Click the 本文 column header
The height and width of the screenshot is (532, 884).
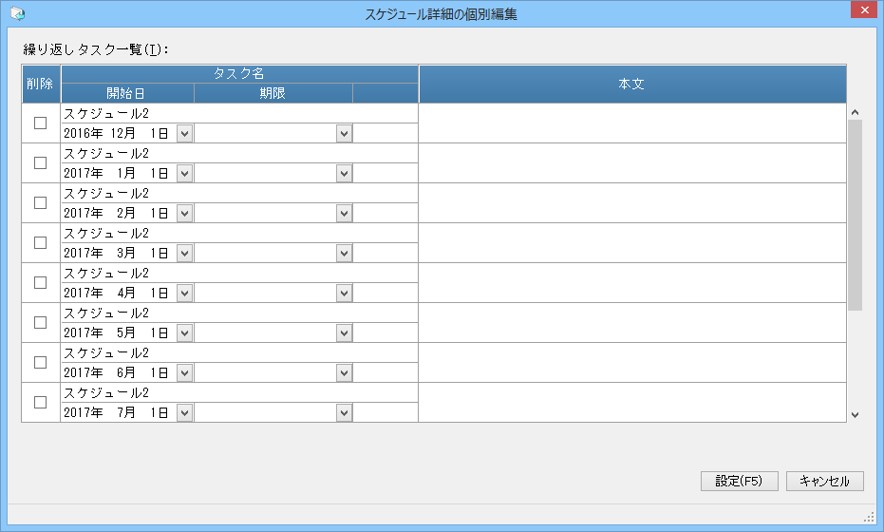click(x=632, y=84)
